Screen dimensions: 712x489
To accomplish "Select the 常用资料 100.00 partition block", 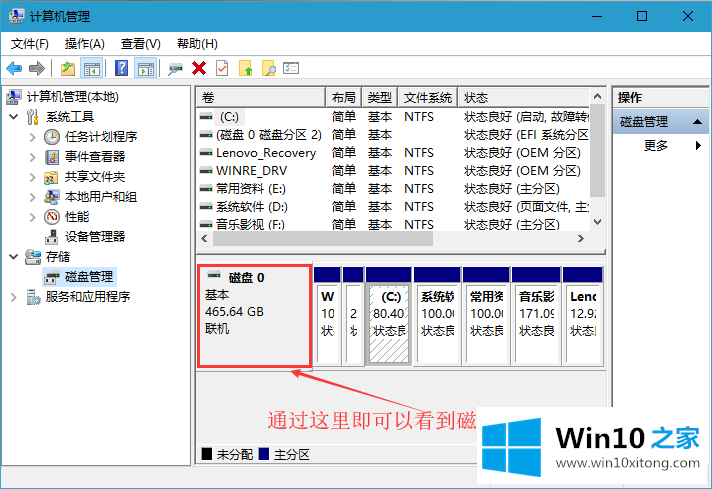I will 486,316.
